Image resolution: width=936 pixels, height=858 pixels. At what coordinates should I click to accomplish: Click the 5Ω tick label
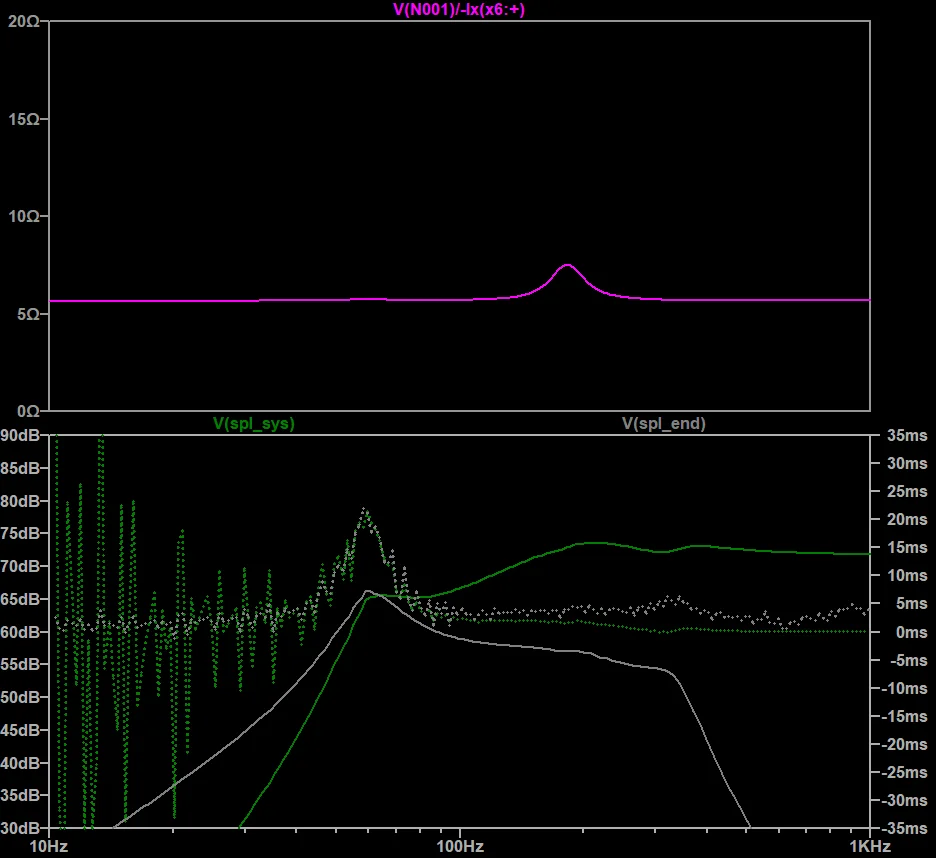pos(26,314)
